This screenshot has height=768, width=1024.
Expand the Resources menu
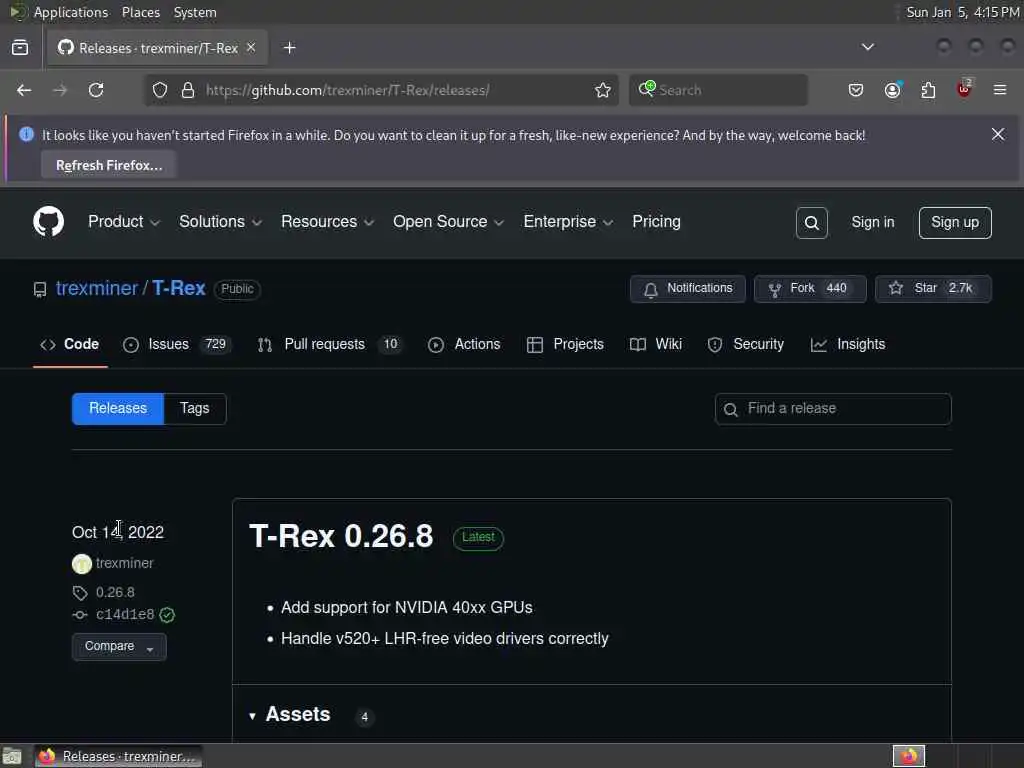[x=327, y=222]
